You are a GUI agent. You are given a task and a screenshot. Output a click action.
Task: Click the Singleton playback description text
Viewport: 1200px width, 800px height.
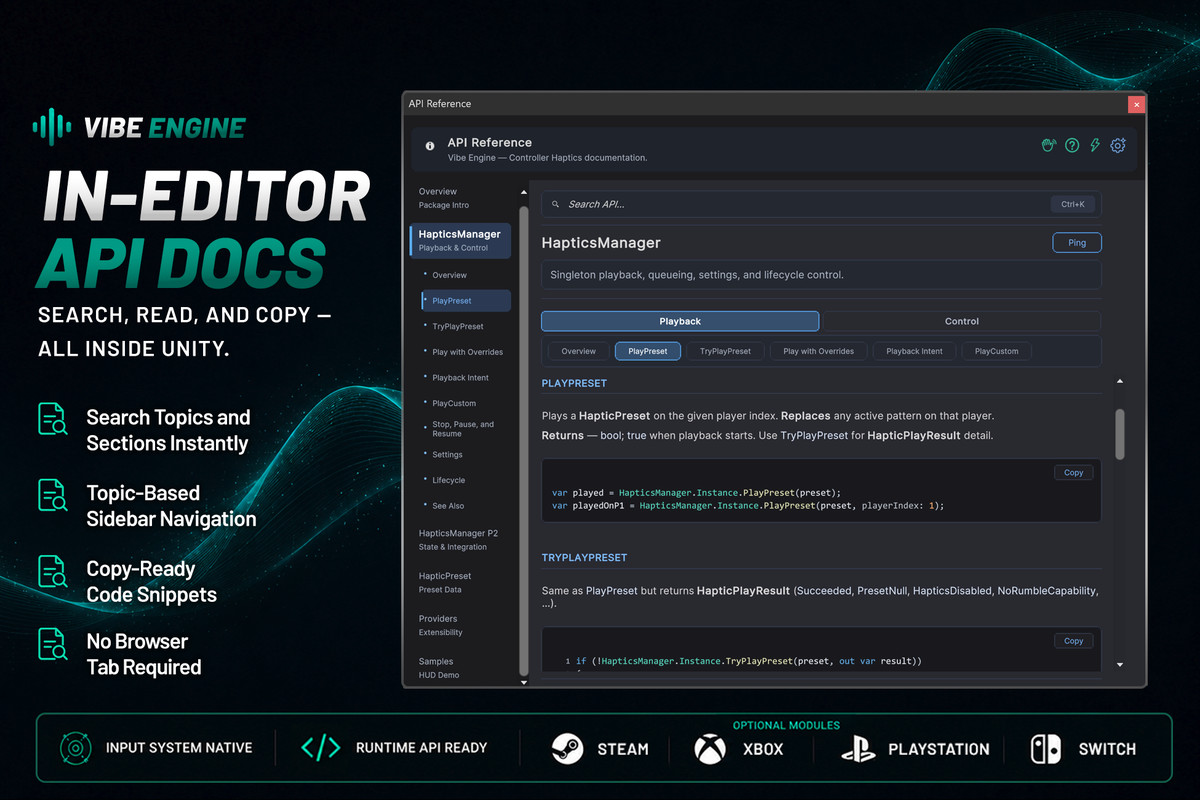coord(698,275)
